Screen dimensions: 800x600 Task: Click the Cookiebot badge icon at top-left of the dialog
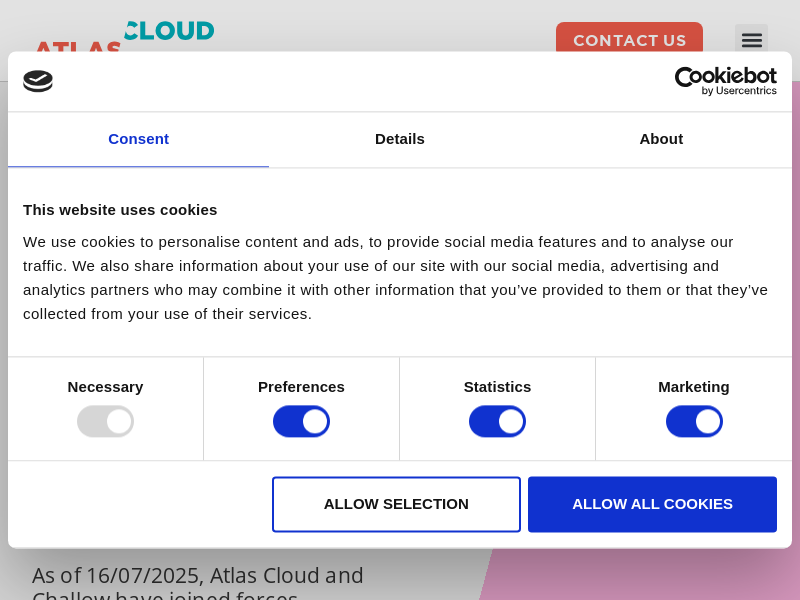pyautogui.click(x=38, y=81)
